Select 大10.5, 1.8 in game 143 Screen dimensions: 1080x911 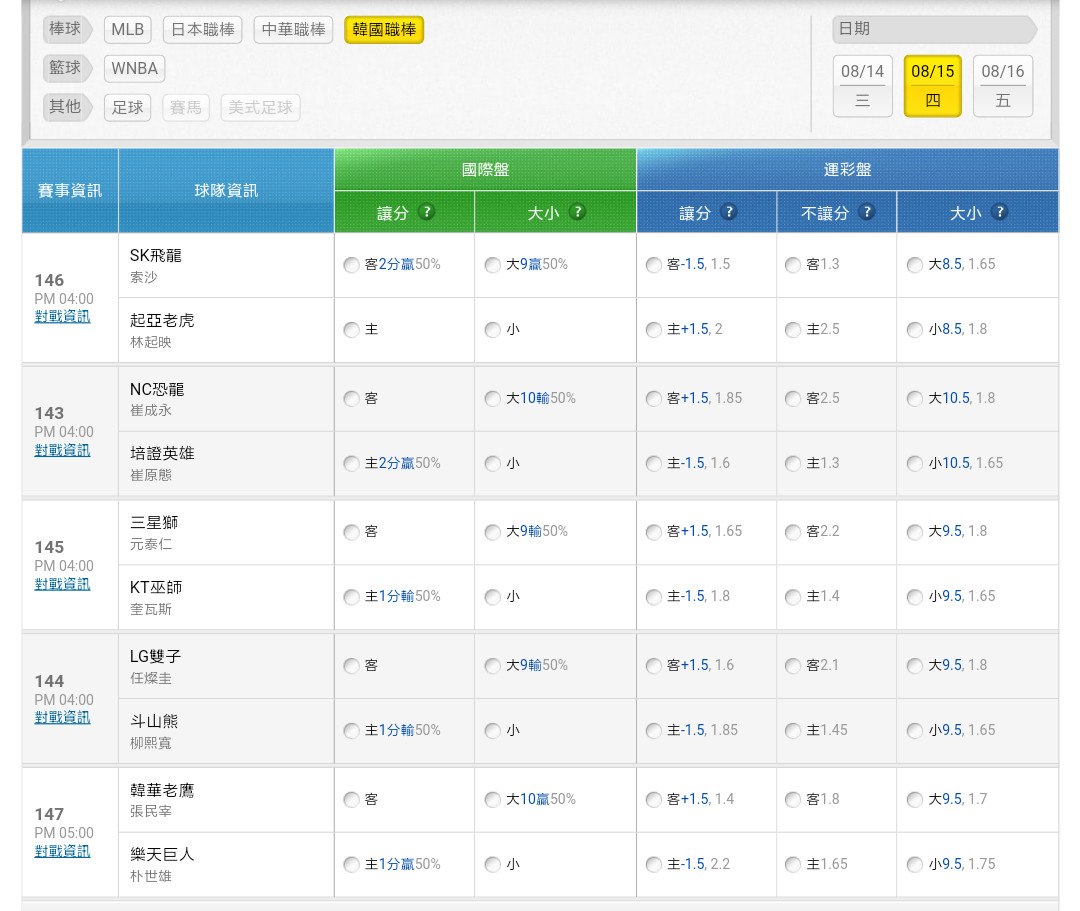pos(915,399)
